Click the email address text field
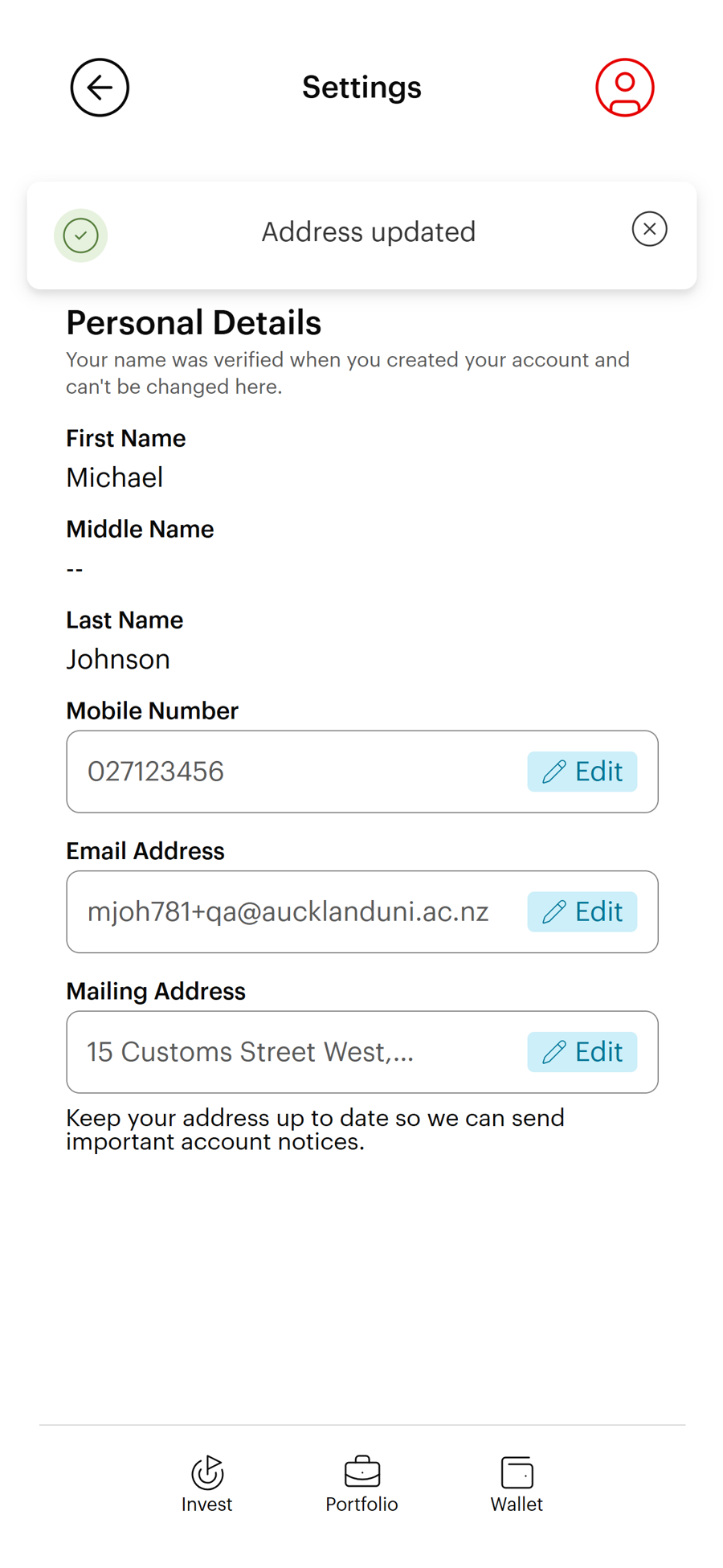This screenshot has width=723, height=1568. pos(288,911)
